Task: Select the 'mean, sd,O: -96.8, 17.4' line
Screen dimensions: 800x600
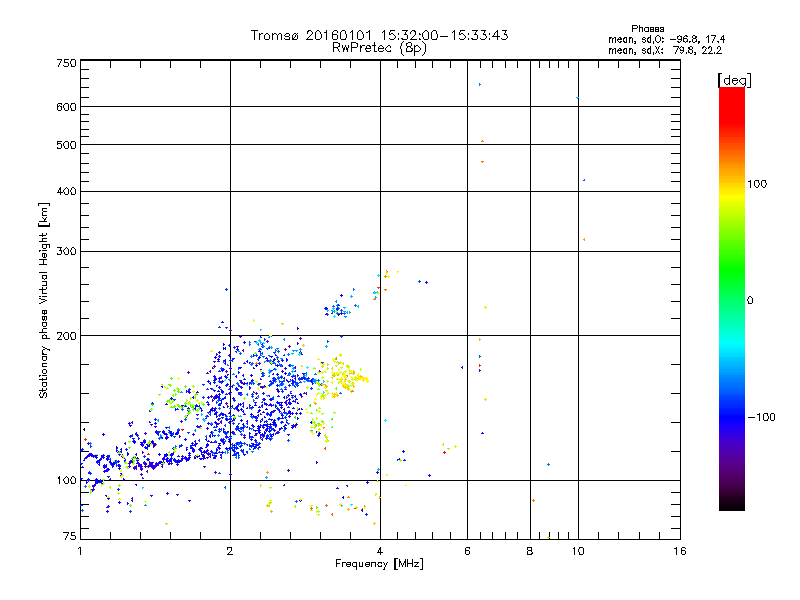Action: pyautogui.click(x=666, y=39)
